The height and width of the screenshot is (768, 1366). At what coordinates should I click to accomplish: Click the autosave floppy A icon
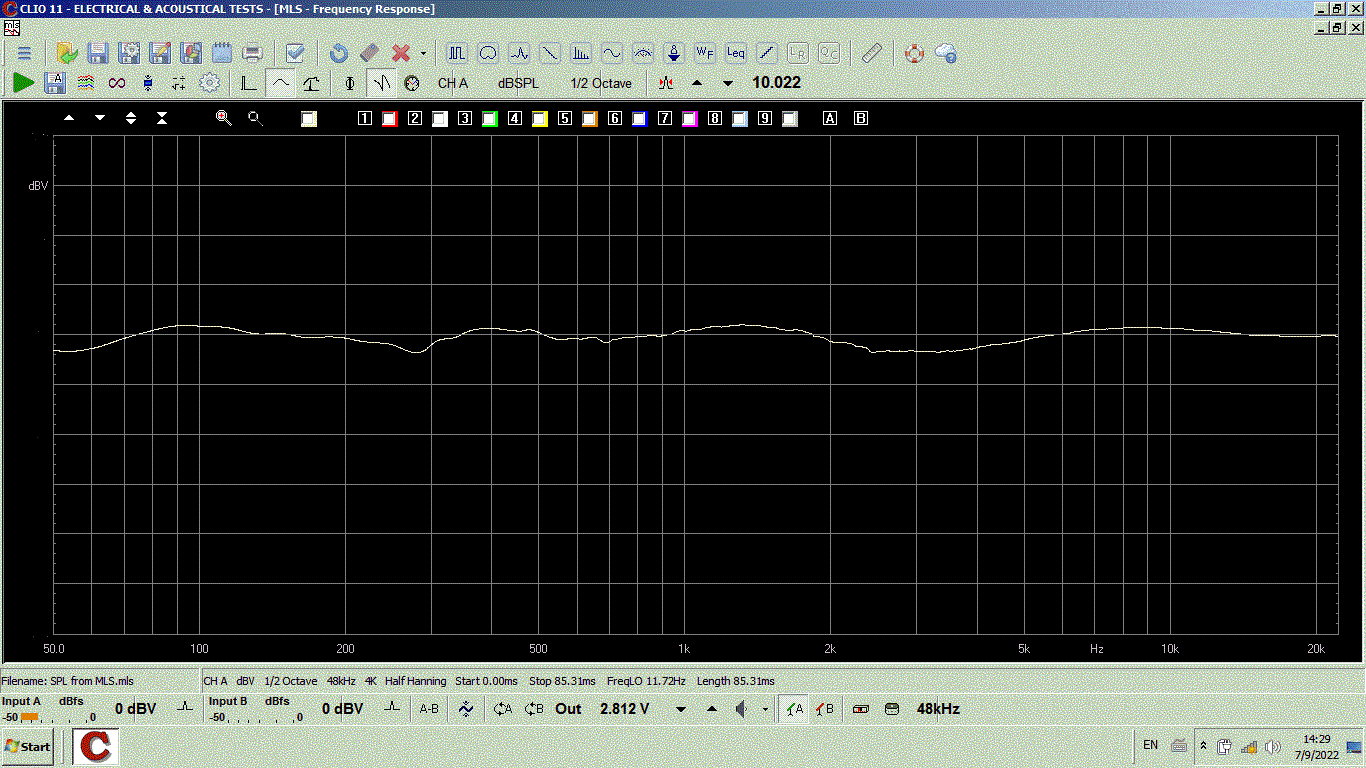(55, 83)
